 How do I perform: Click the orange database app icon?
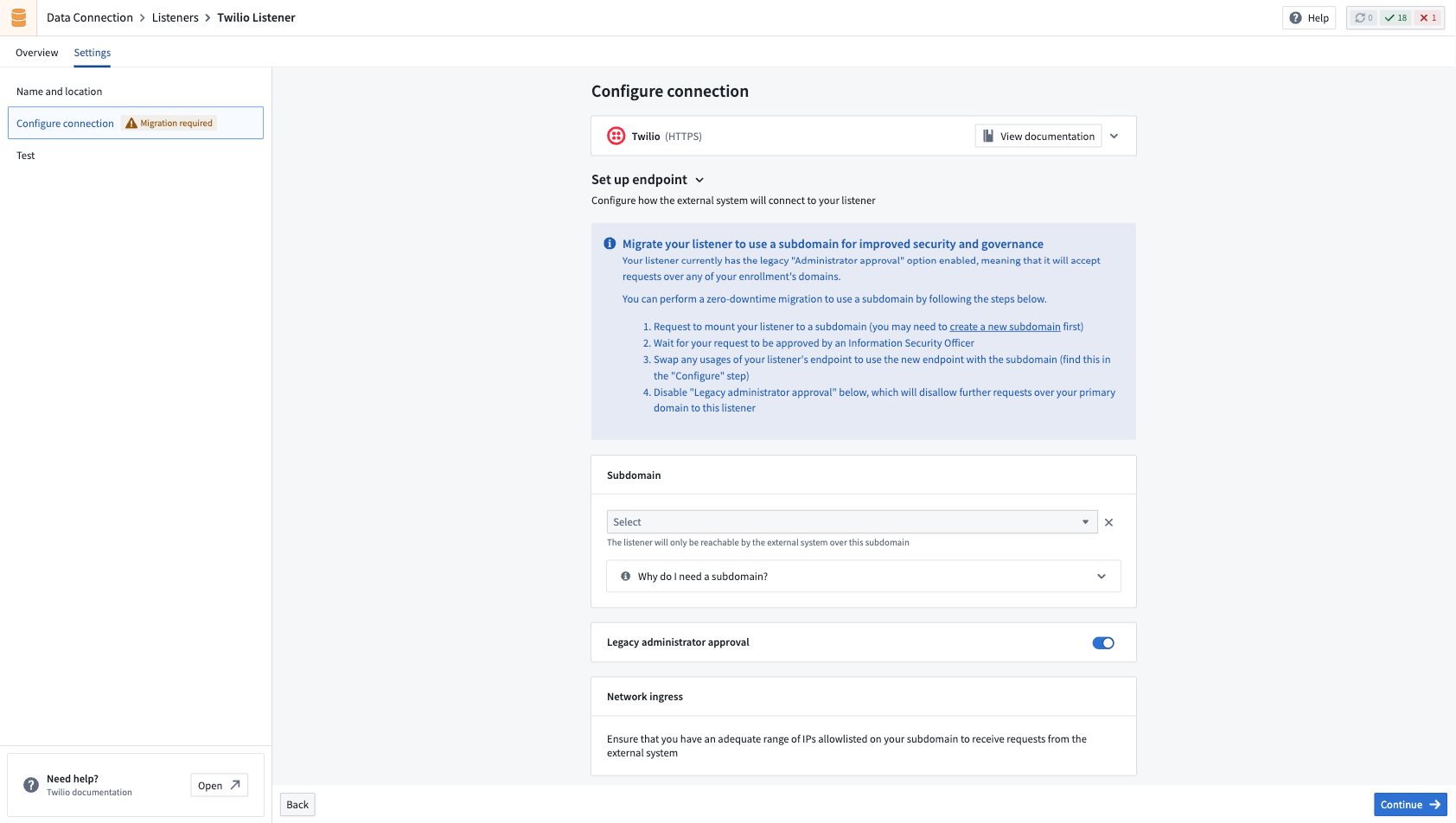(18, 16)
